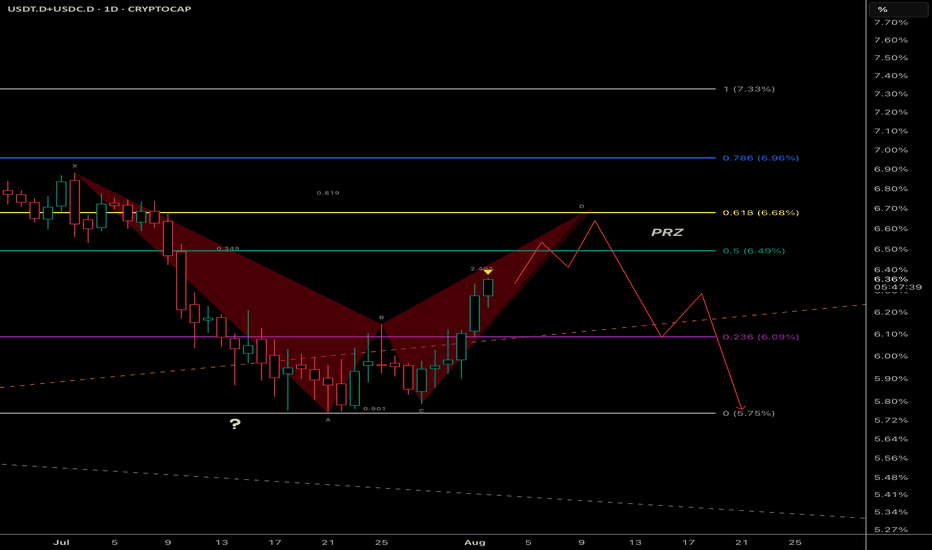
Task: Select the question mark text annotation
Action: [235, 424]
